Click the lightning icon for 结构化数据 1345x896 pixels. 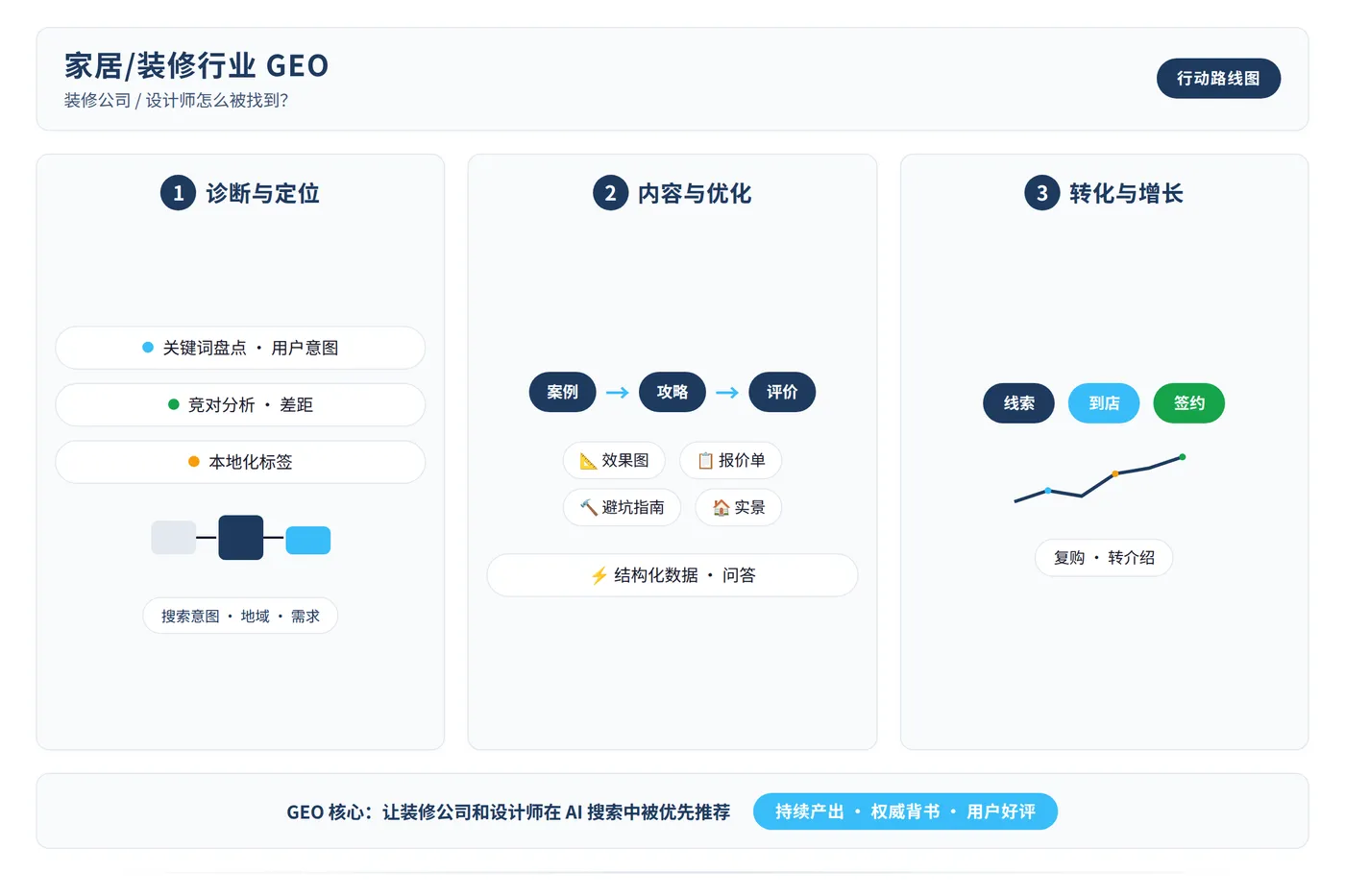pos(599,575)
